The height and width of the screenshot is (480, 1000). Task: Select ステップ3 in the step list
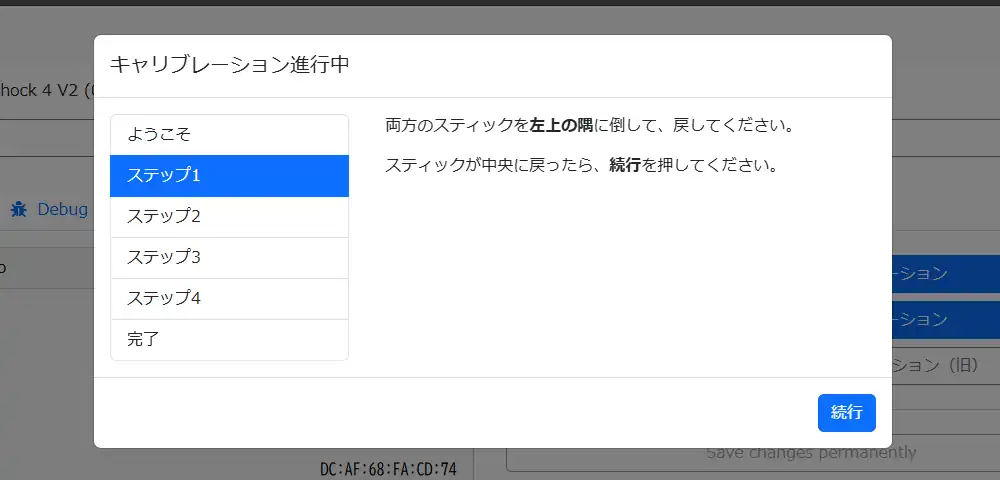tap(230, 258)
